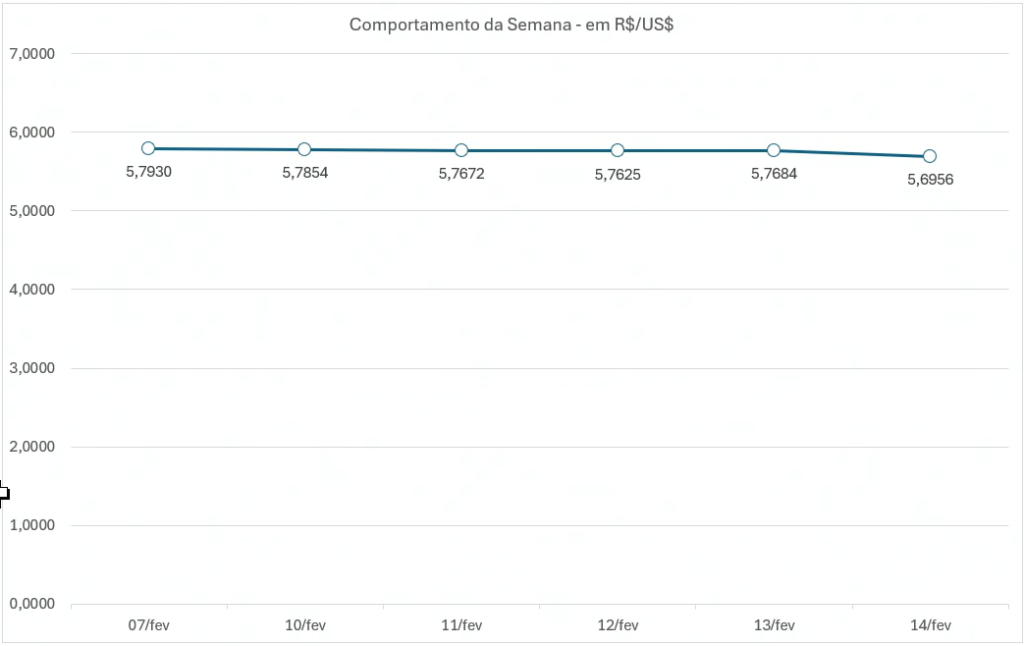Select the 5,7930 data label
The width and height of the screenshot is (1024, 646).
148,172
